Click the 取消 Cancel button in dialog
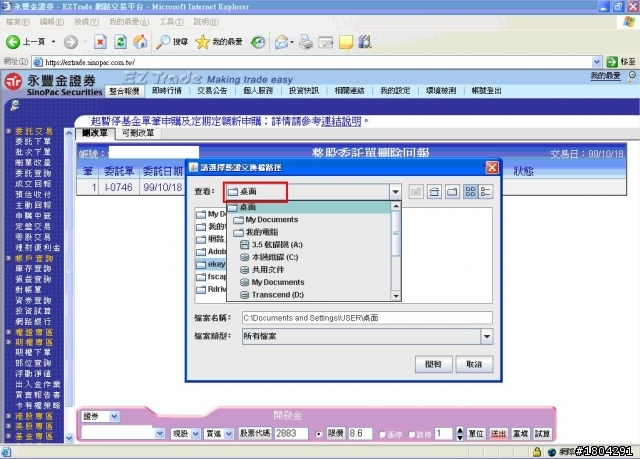640x459 pixels. click(474, 364)
